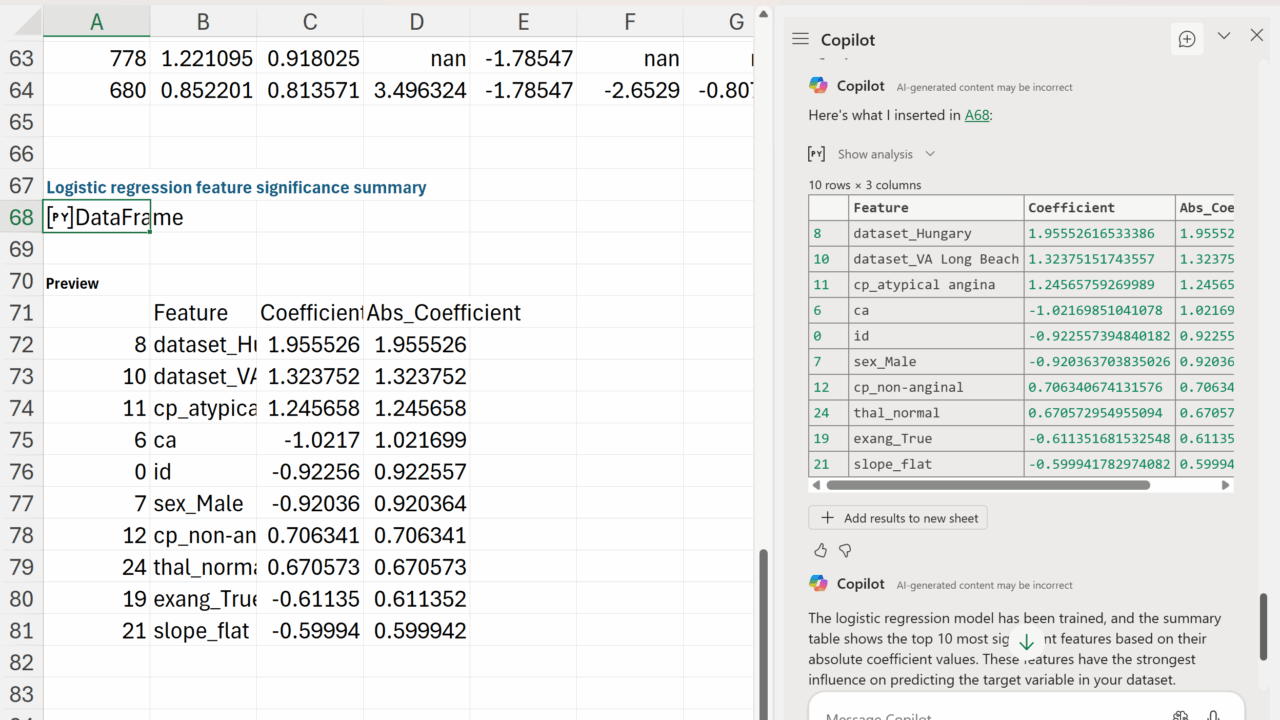
Task: Click Add results to new sheet
Action: click(899, 518)
